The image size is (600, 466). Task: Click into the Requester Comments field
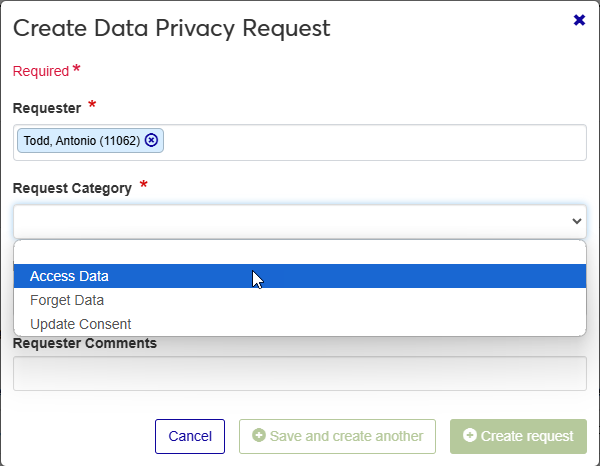click(x=300, y=374)
